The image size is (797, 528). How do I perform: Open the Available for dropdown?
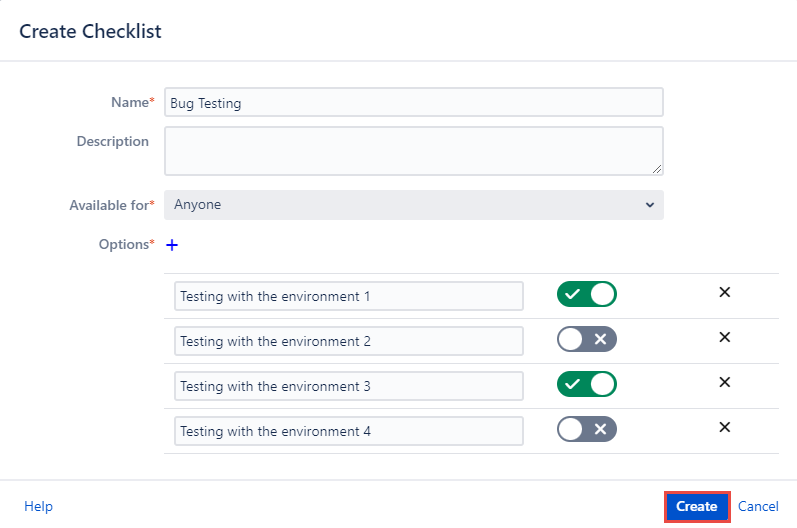point(413,205)
